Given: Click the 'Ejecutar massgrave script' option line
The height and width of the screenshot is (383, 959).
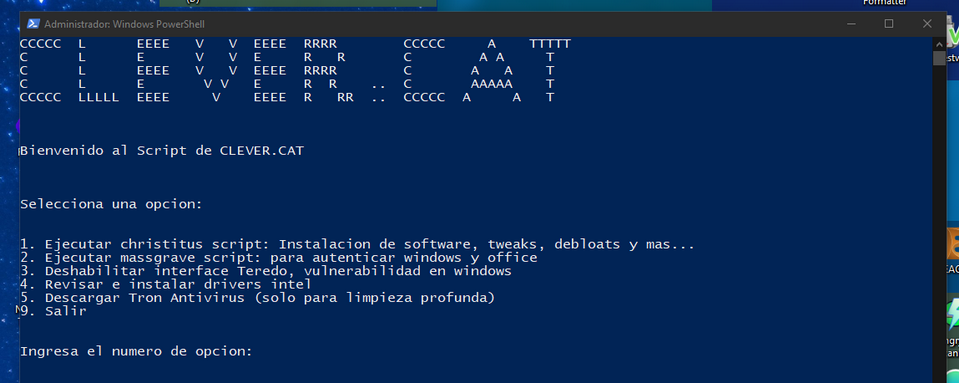Looking at the screenshot, I should [279, 258].
